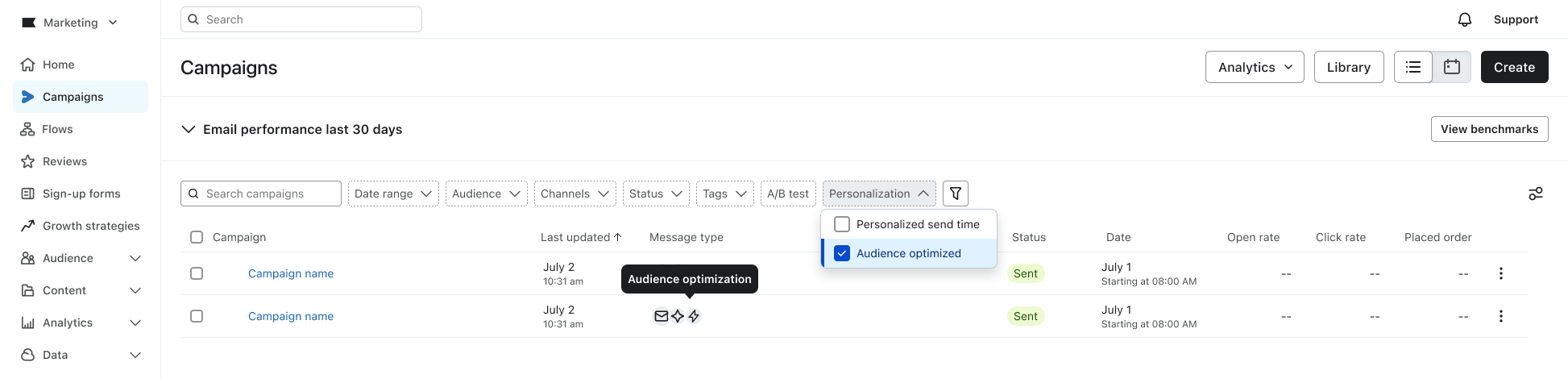Click the Sent badge in first row
The image size is (1568, 379).
1026,273
